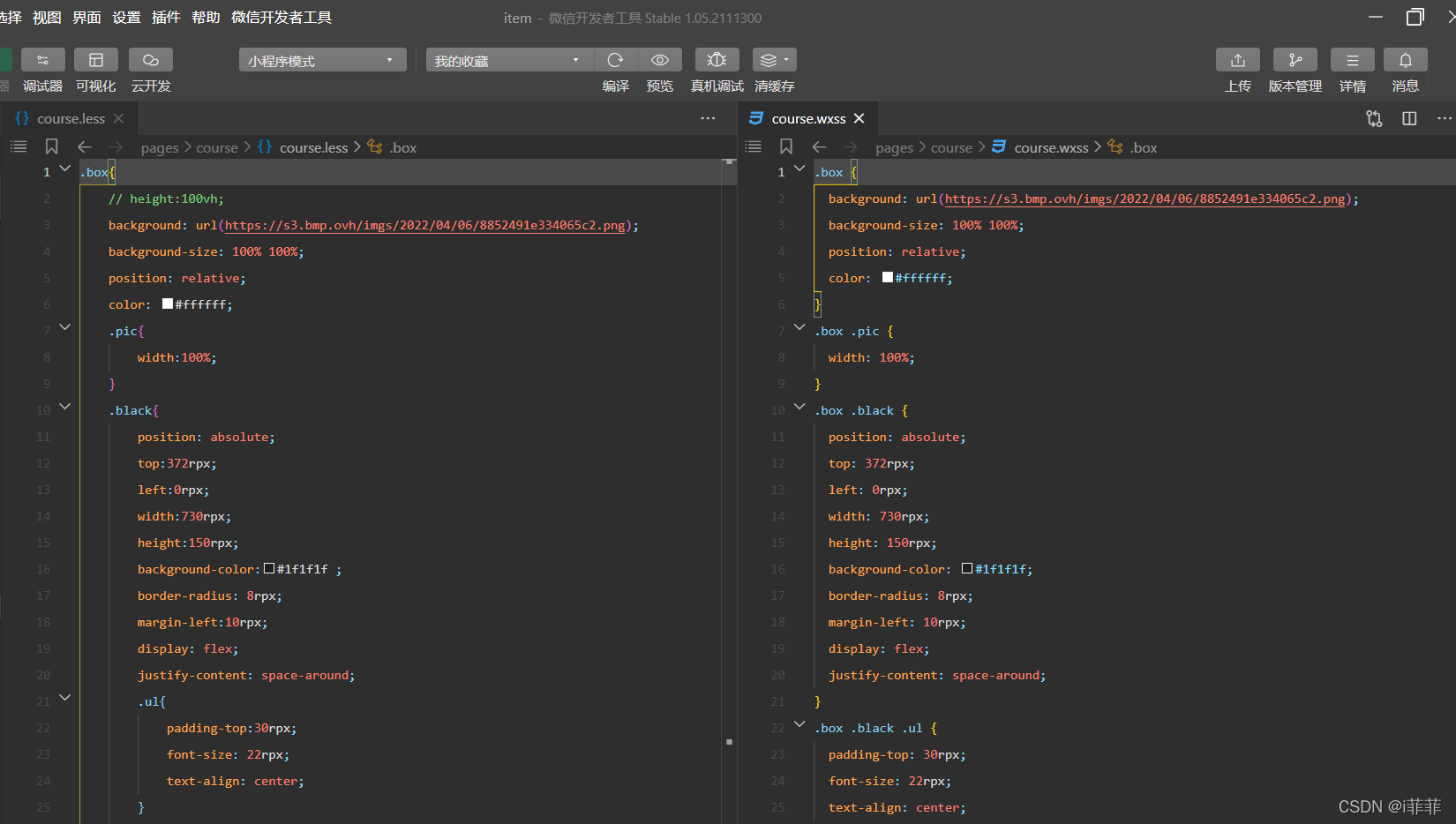Click bookmark icon in right editor breadcrumb bar
Viewport: 1456px width, 824px height.
[786, 146]
